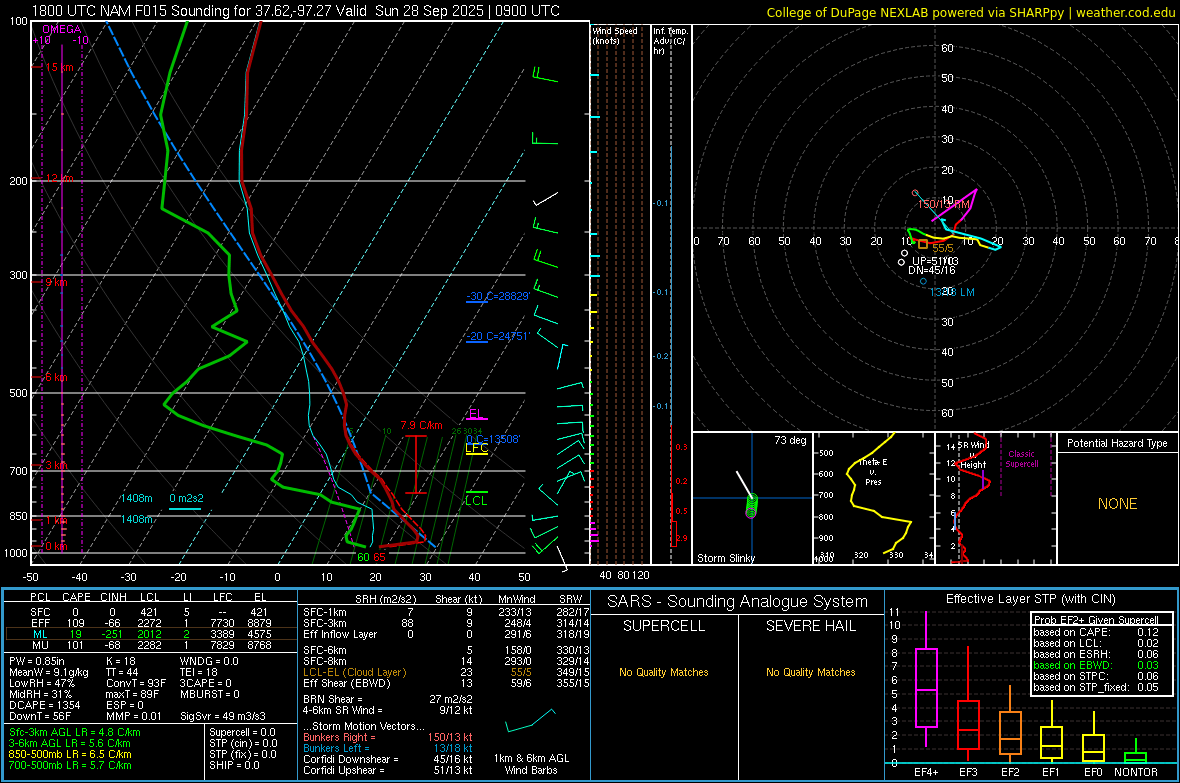The height and width of the screenshot is (783, 1180).
Task: Click the 'DCAPE = 1354' value
Action: [44, 705]
